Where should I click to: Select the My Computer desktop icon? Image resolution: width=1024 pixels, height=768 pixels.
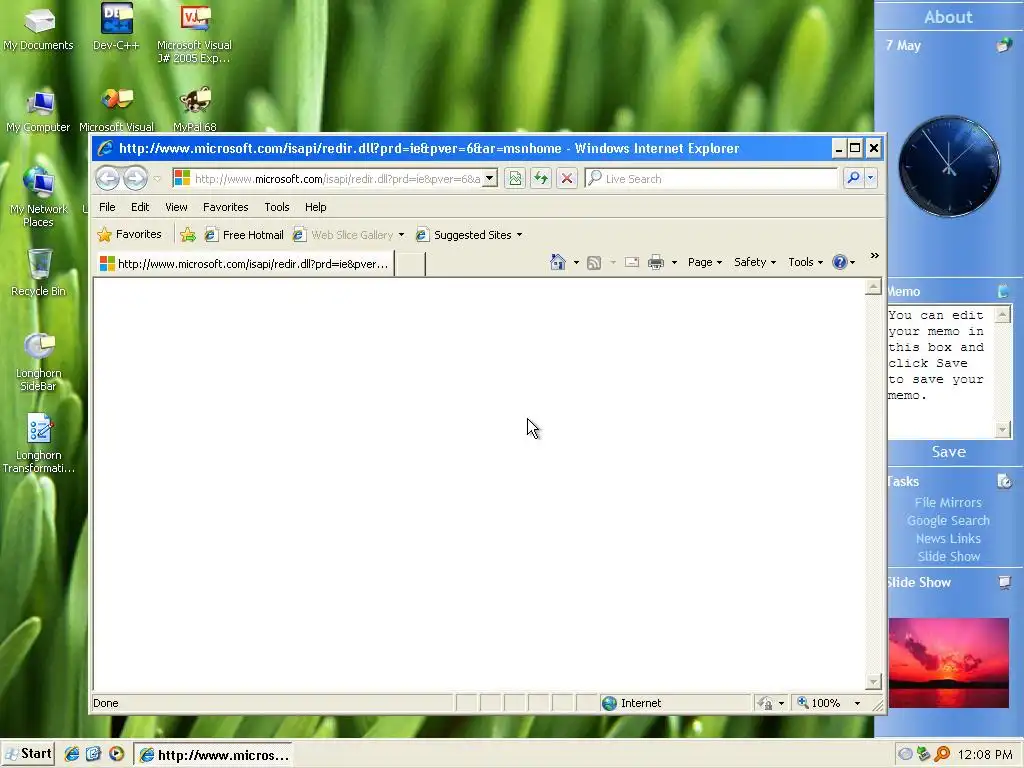coord(39,112)
